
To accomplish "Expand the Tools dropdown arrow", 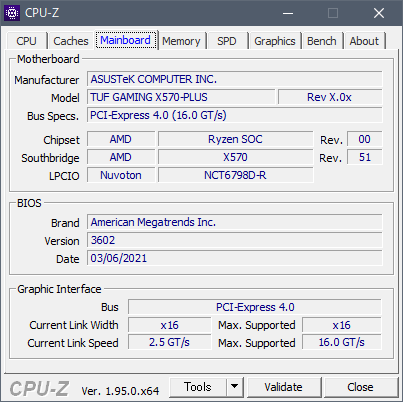I will coord(235,387).
